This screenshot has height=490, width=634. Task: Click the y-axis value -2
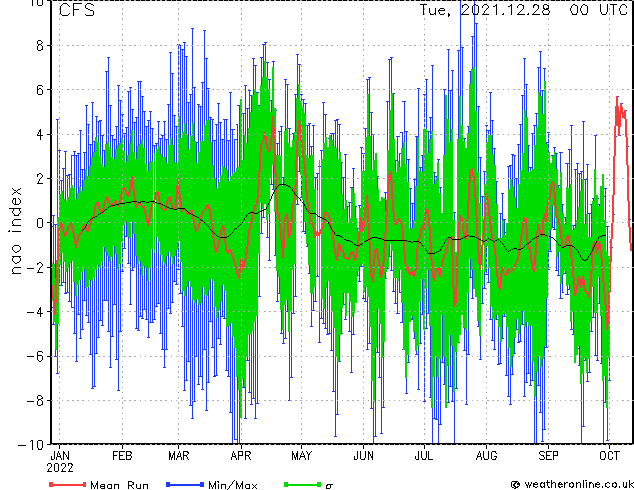(36, 267)
